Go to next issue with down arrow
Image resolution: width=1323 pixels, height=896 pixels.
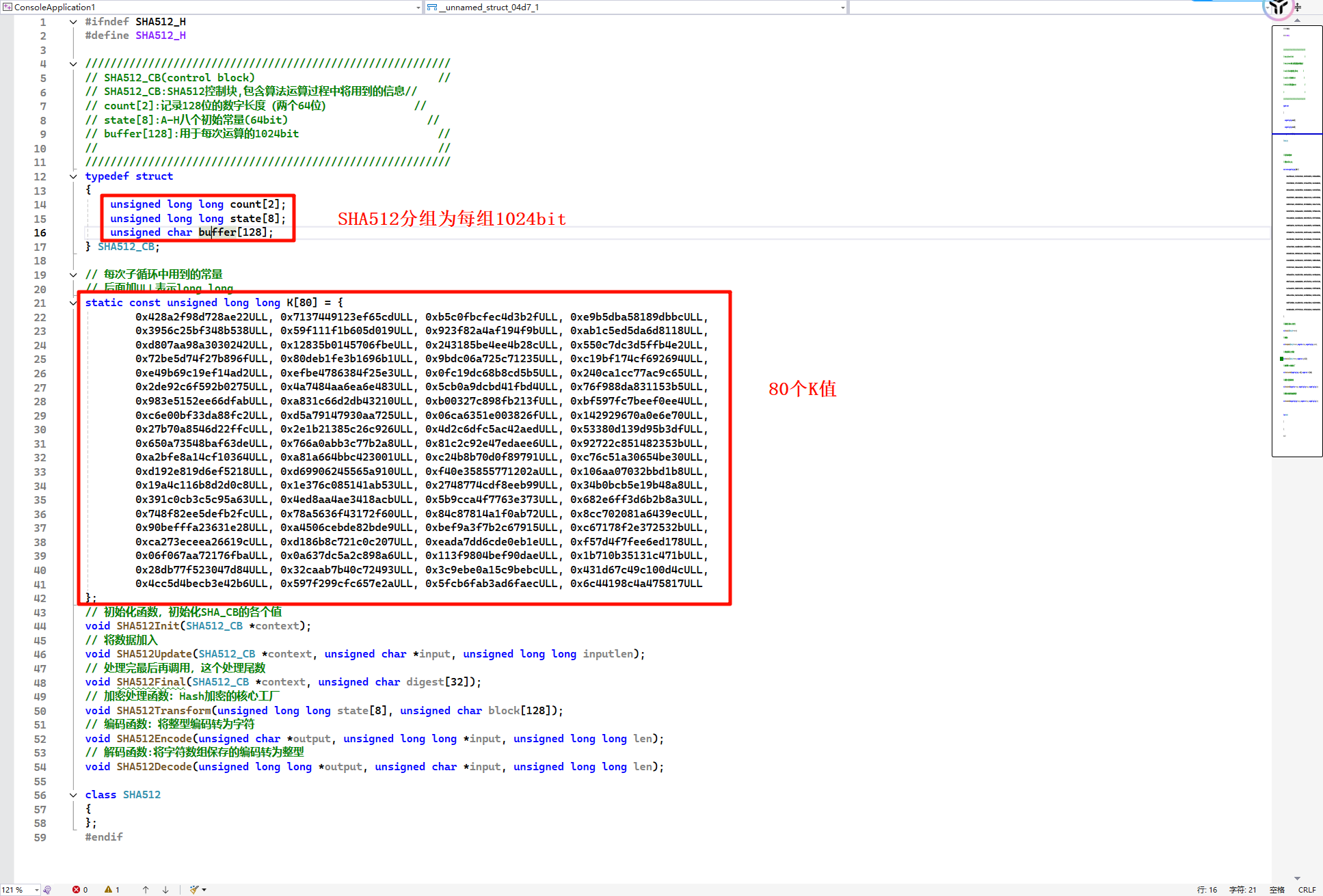[x=165, y=889]
